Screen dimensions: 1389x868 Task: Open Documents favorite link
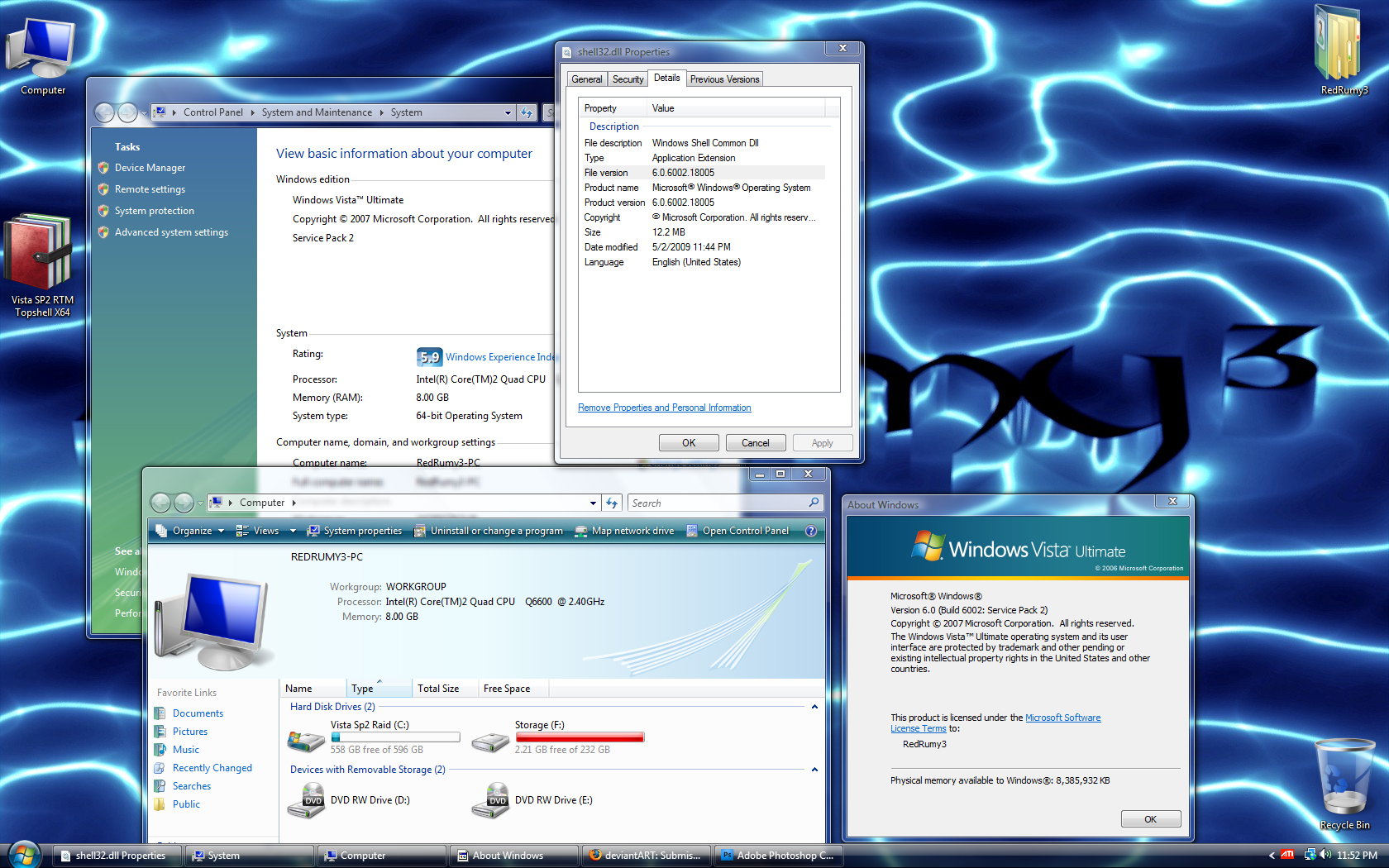(x=198, y=713)
